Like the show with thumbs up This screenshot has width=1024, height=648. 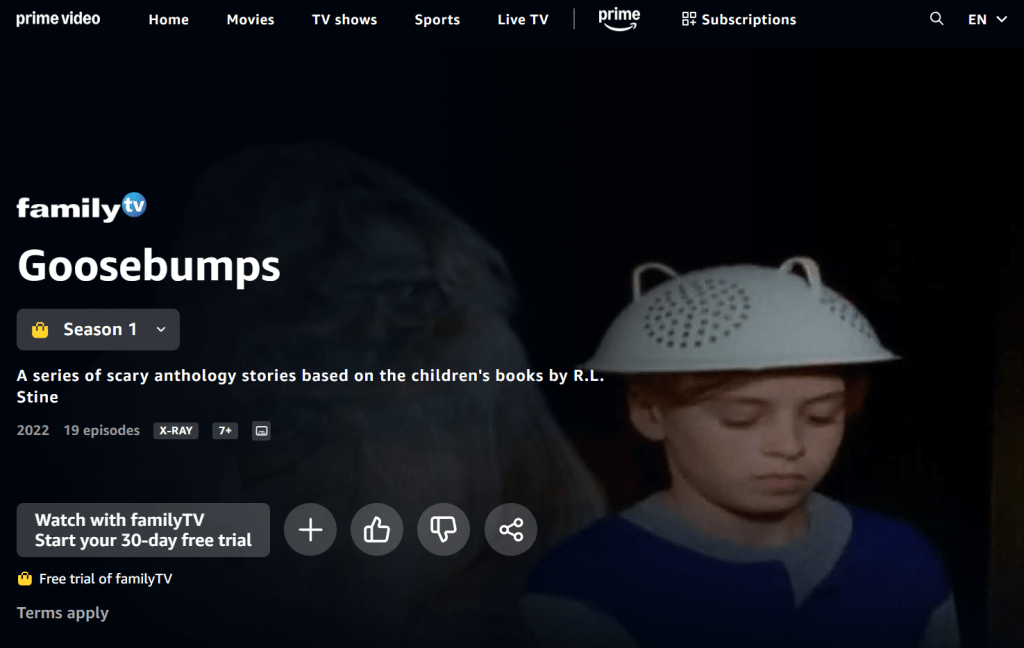click(377, 529)
